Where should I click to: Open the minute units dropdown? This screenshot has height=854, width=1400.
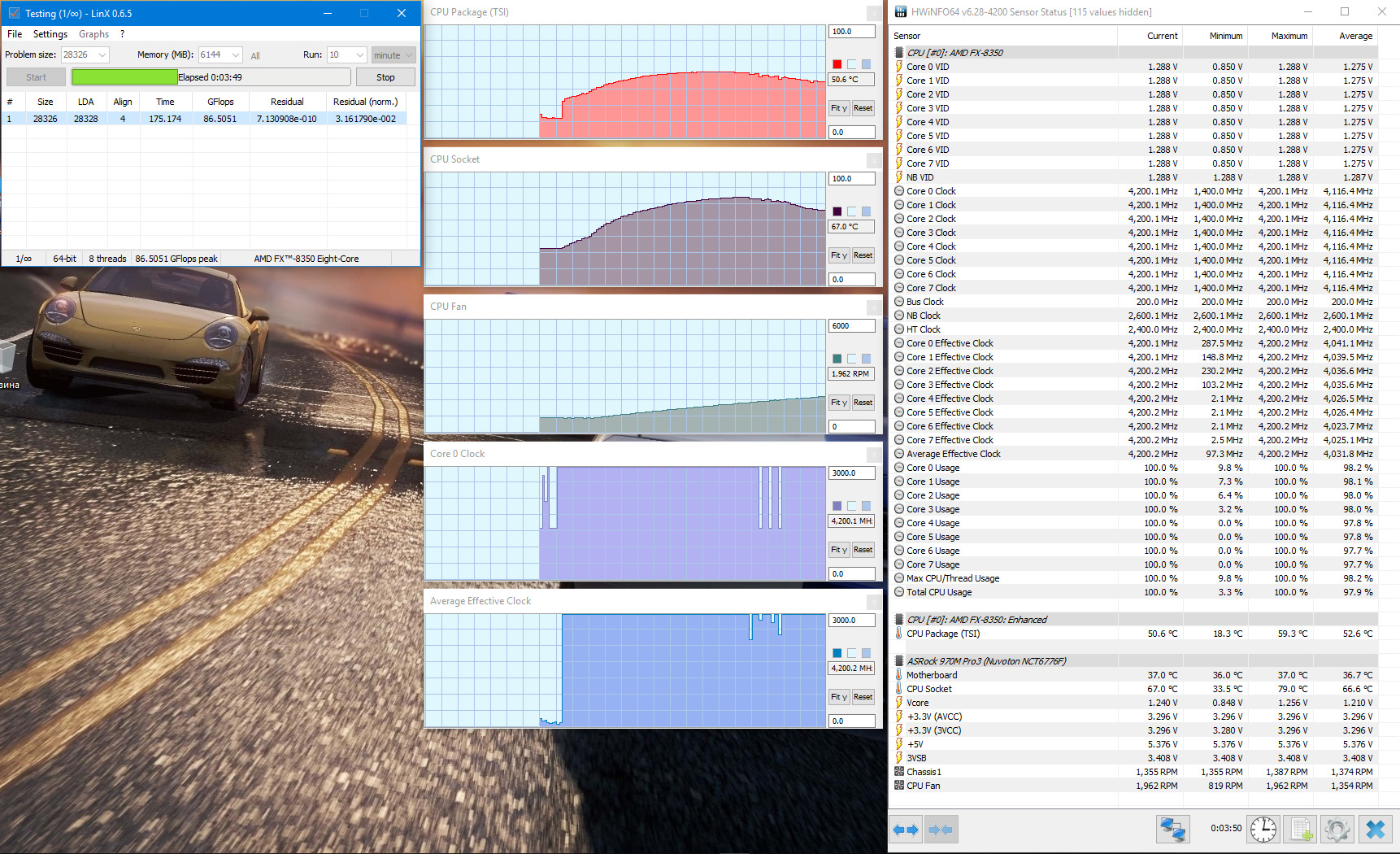(x=393, y=55)
